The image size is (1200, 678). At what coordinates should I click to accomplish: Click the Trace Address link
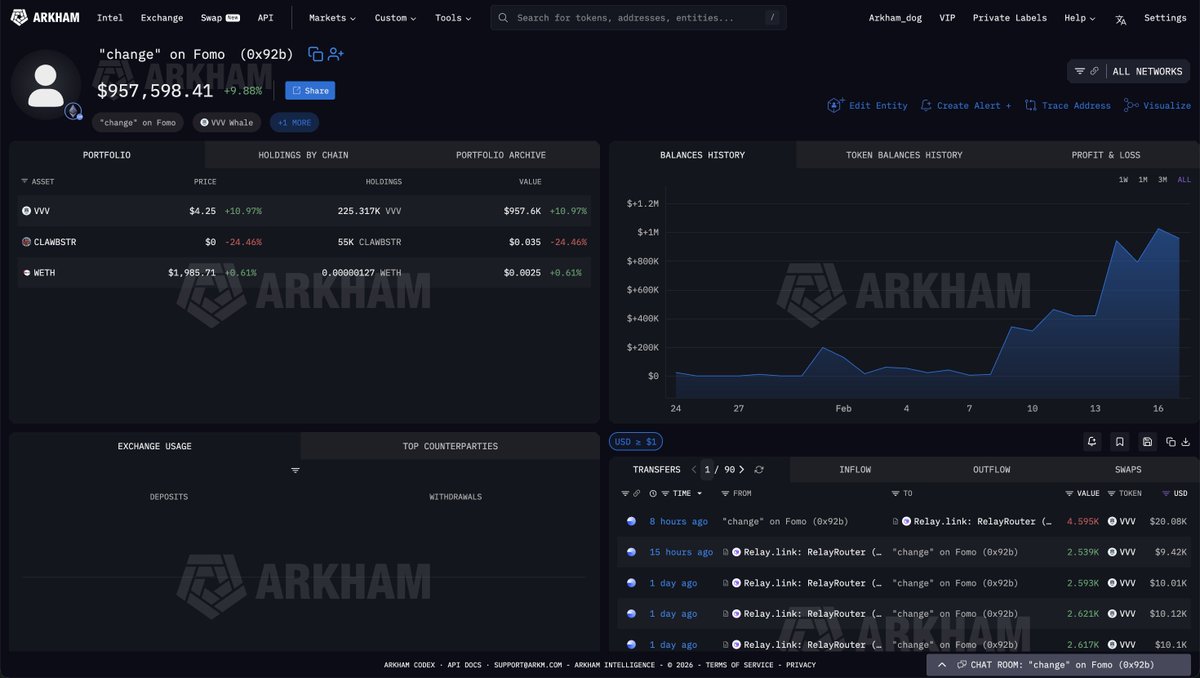click(x=1067, y=105)
